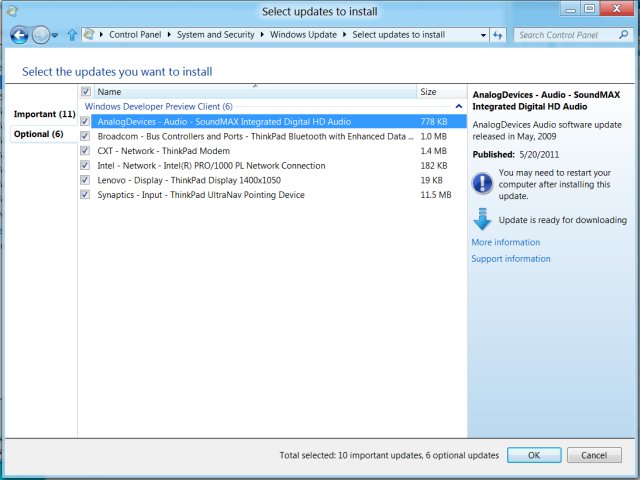This screenshot has width=640, height=480.
Task: Select Synaptics ThinkPad UltraNav Pointing Device row
Action: tap(279, 195)
